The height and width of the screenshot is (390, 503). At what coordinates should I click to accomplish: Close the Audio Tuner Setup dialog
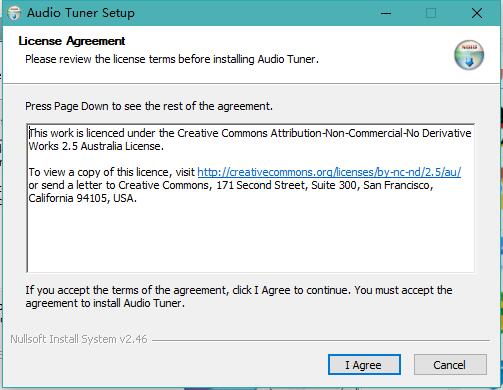coord(477,13)
